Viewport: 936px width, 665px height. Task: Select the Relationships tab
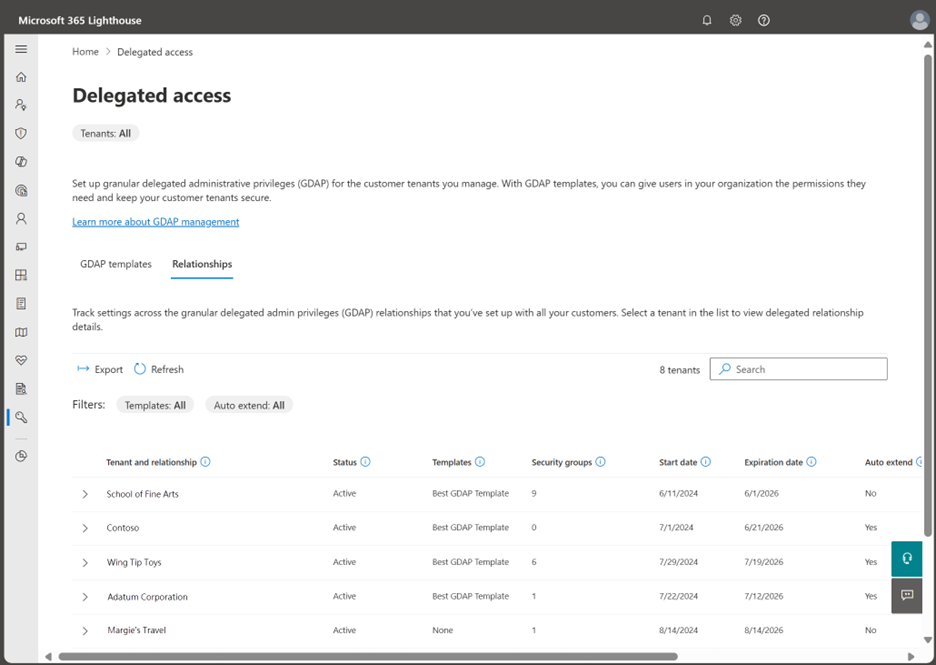[x=202, y=264]
